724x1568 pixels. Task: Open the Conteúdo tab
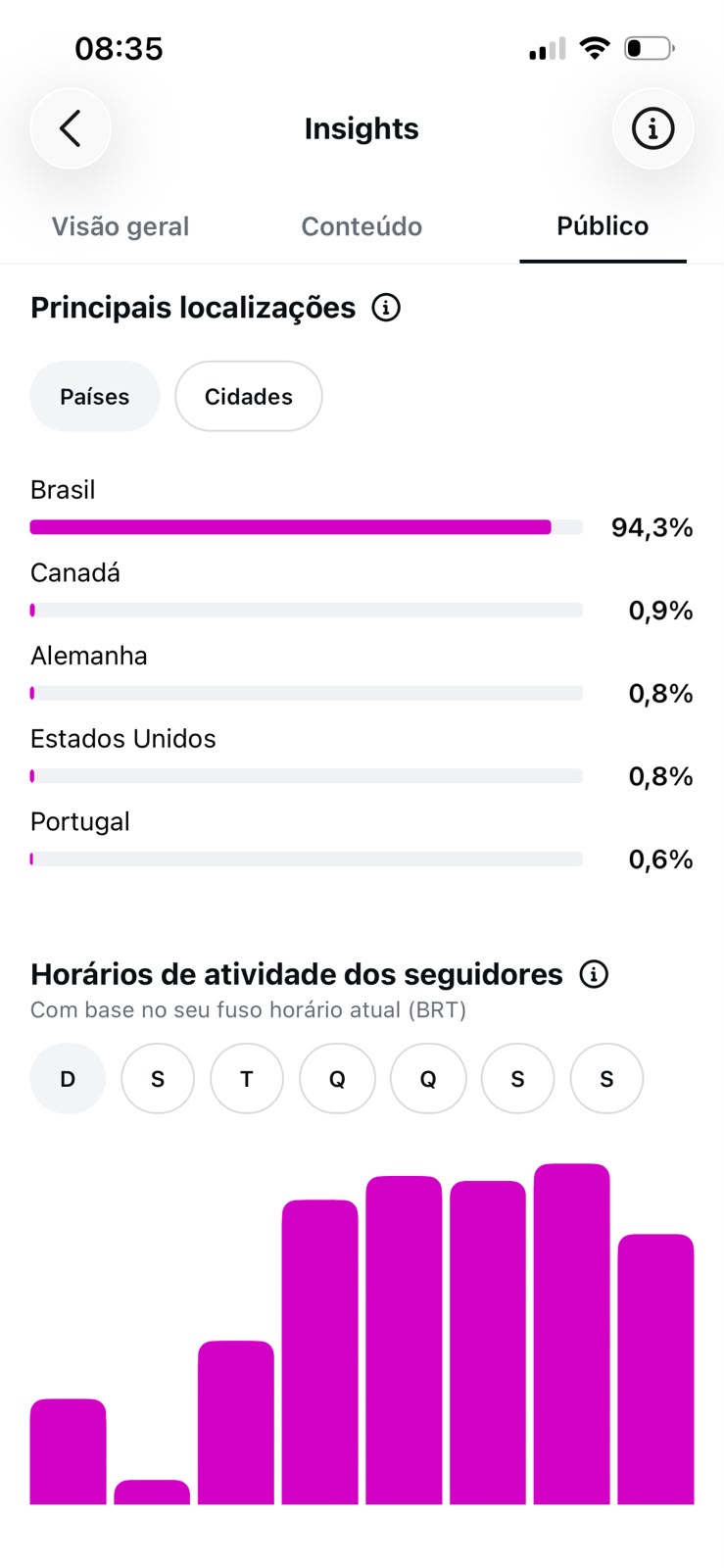click(x=362, y=226)
